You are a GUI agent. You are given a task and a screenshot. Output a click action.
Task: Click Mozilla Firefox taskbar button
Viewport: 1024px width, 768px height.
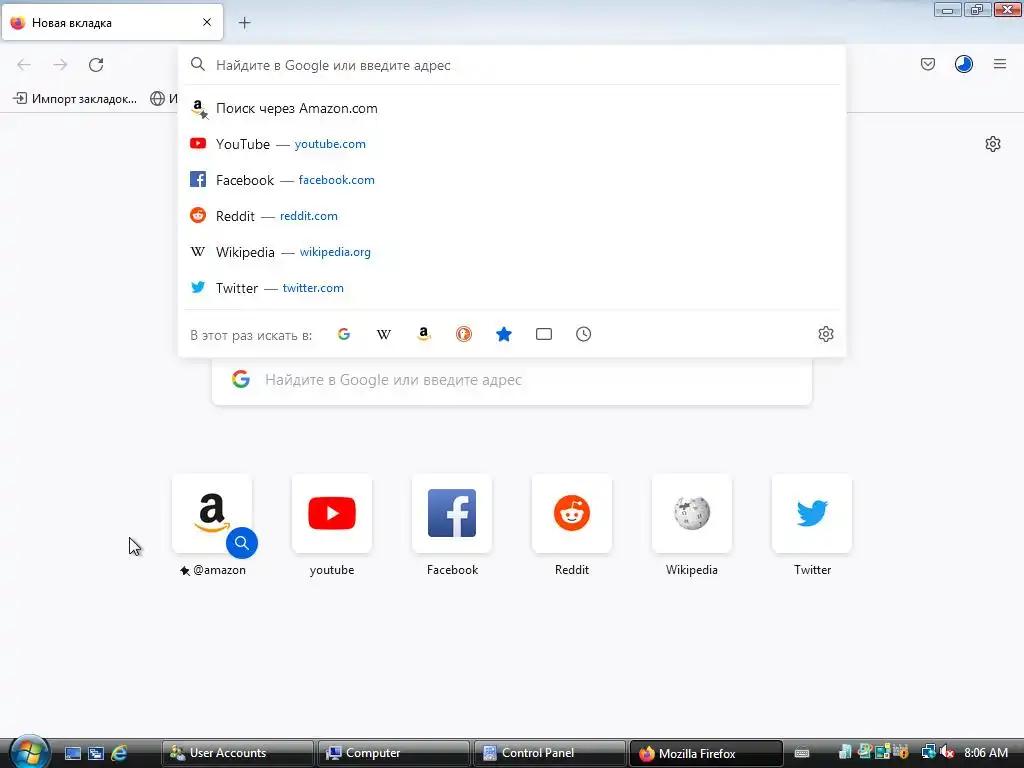[706, 753]
